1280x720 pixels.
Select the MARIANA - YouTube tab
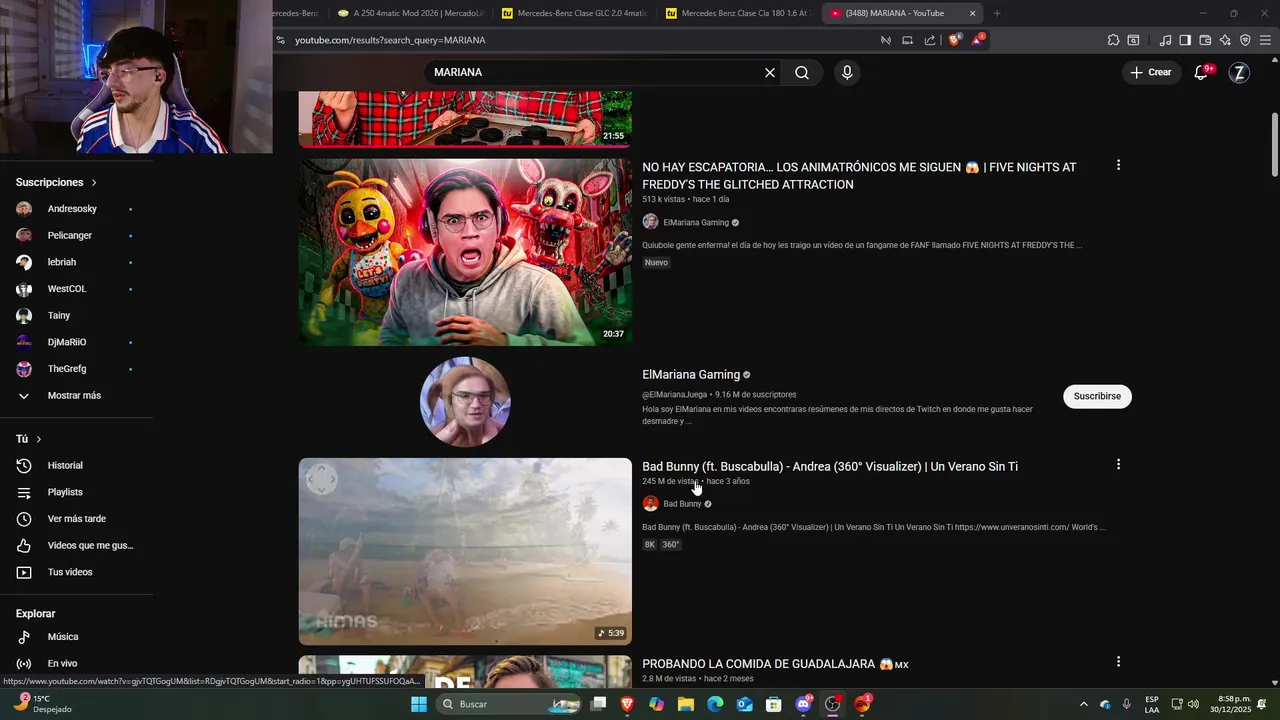[893, 14]
